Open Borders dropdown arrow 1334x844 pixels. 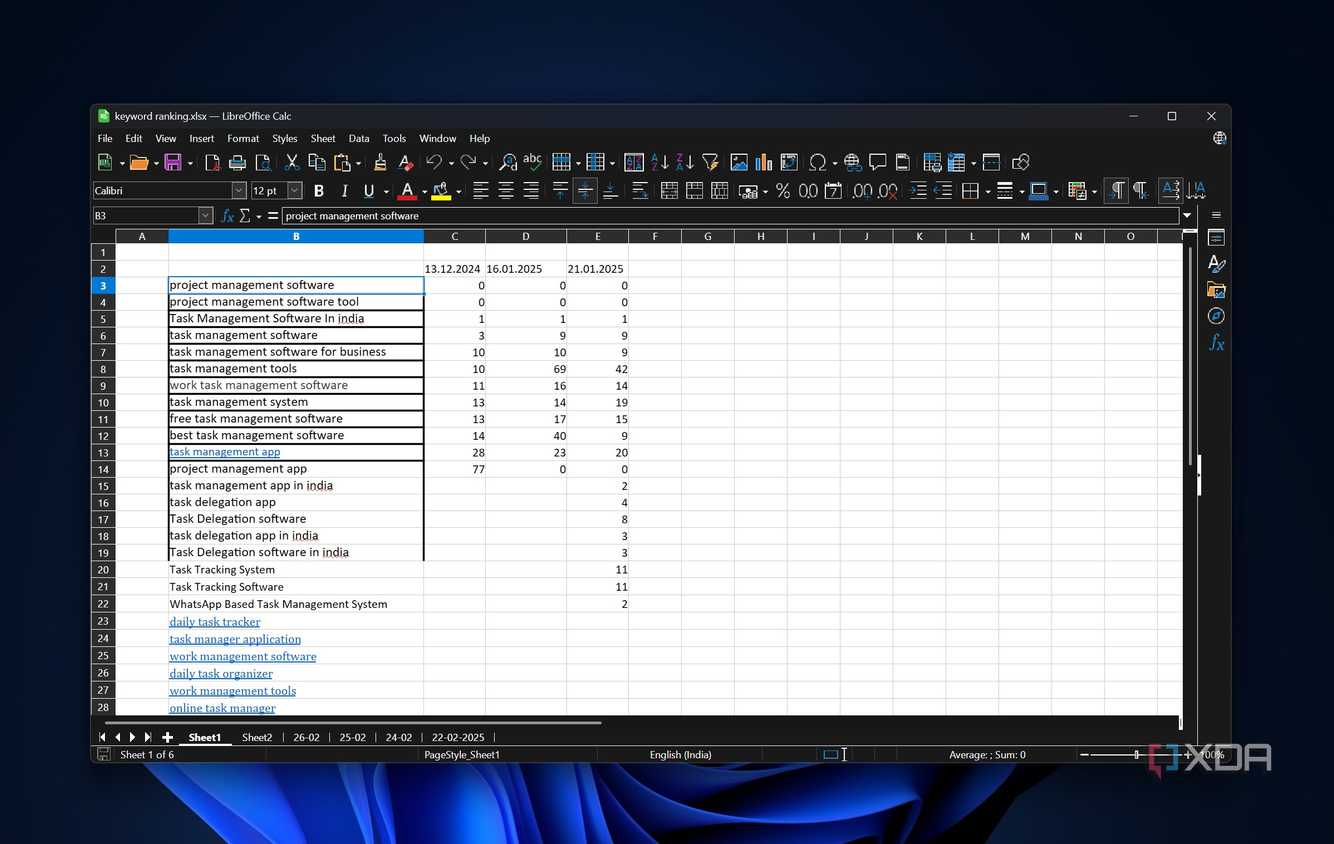coord(987,191)
